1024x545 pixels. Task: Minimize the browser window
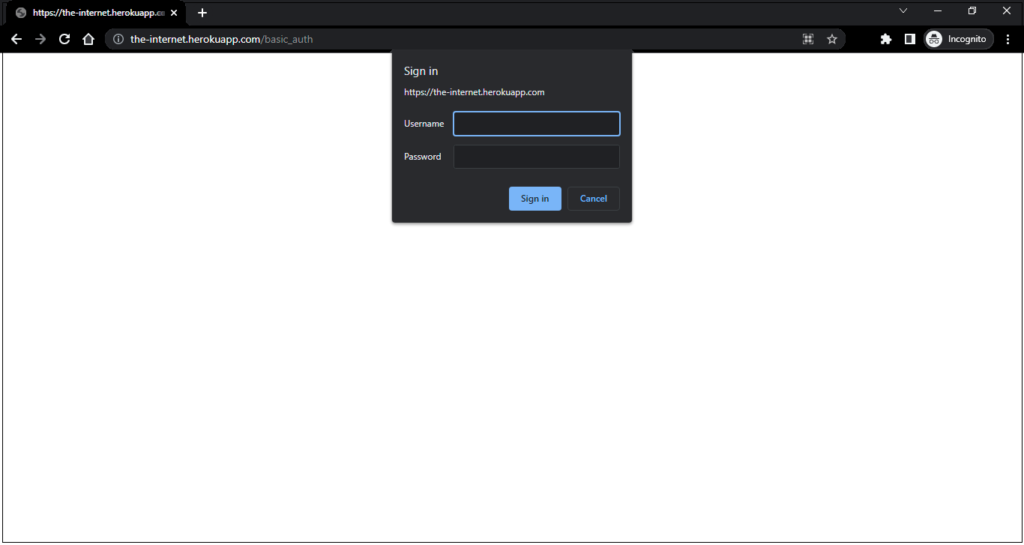click(x=938, y=10)
